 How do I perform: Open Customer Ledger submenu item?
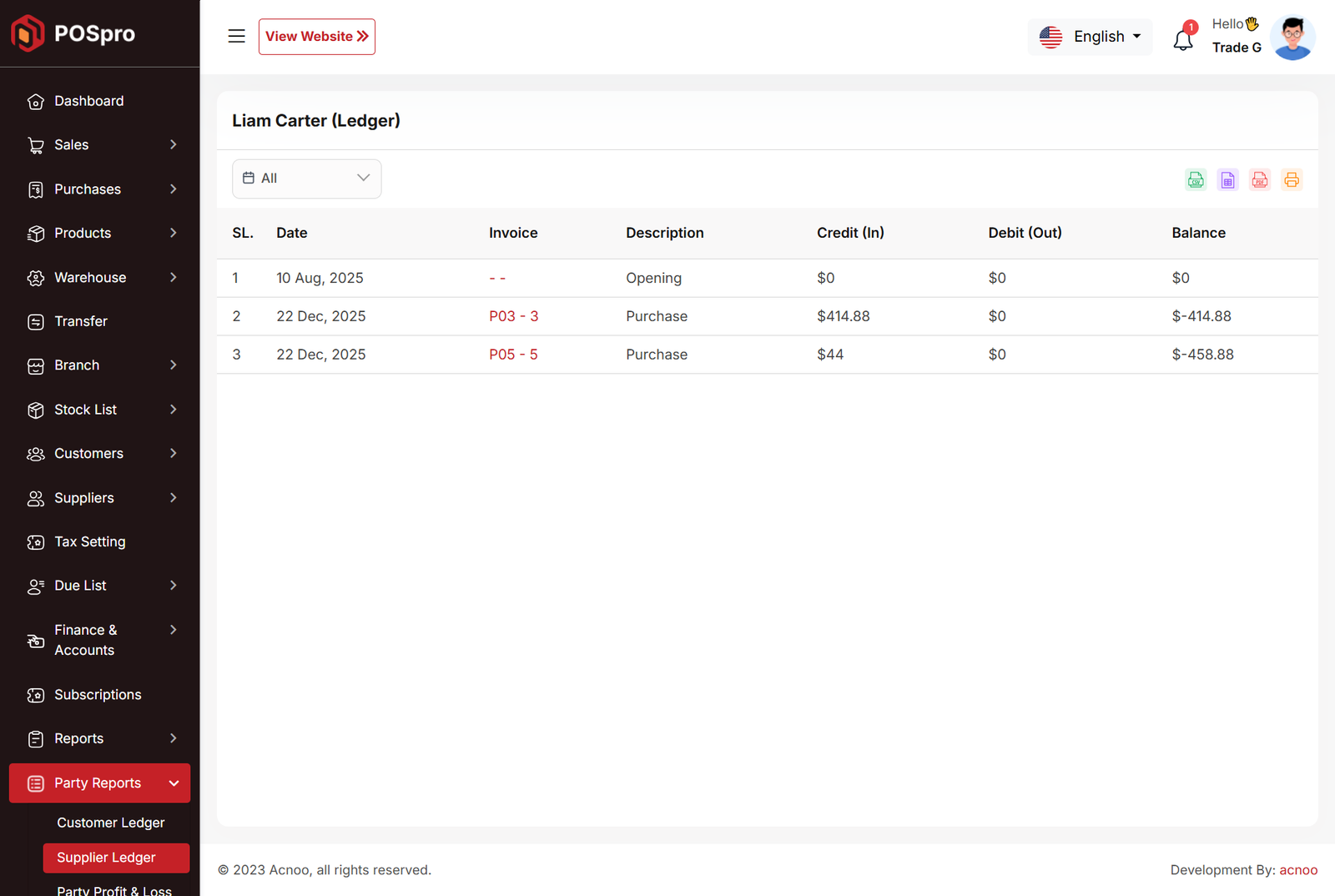click(x=111, y=823)
